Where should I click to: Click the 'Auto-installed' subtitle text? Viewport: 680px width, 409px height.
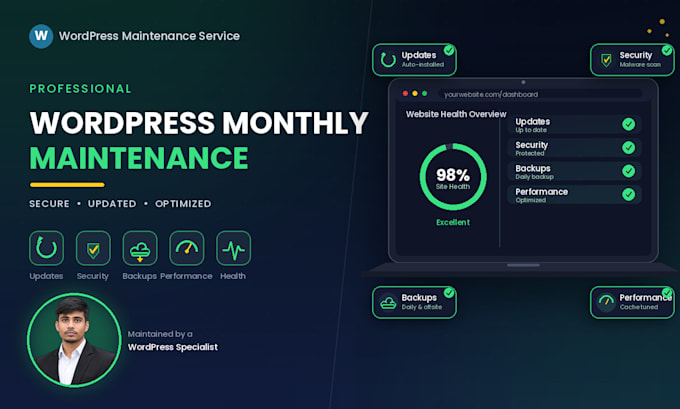[422, 65]
